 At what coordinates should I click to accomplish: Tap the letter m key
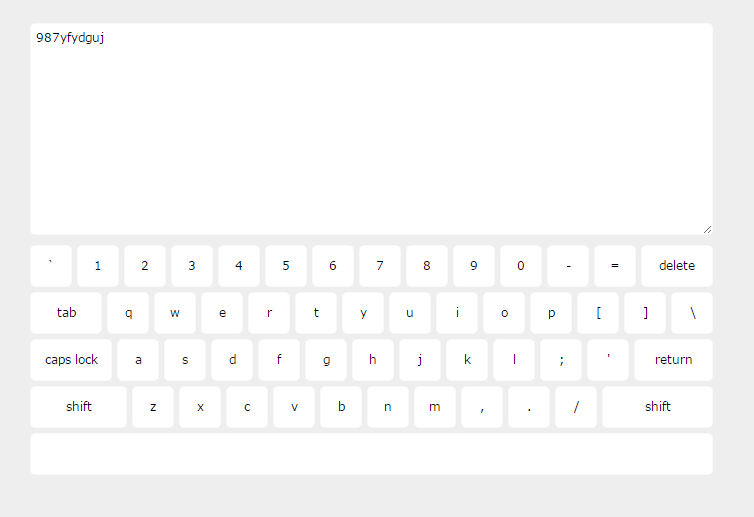[435, 407]
